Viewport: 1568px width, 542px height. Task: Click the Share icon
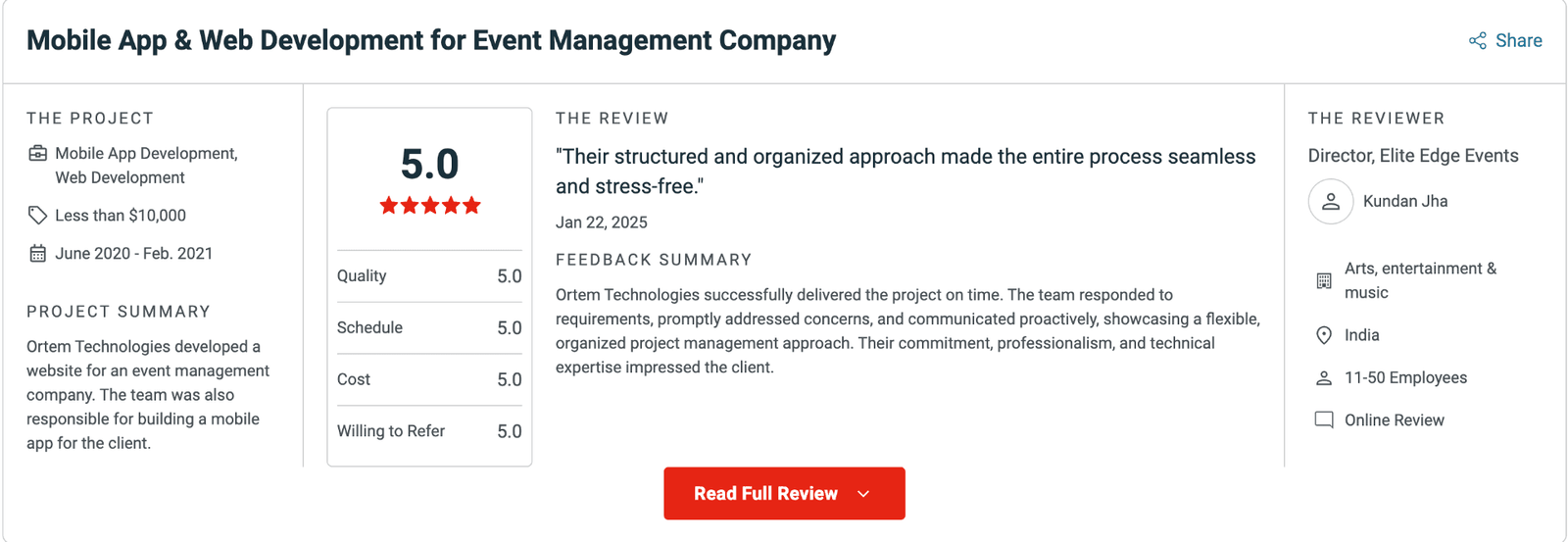[x=1477, y=41]
